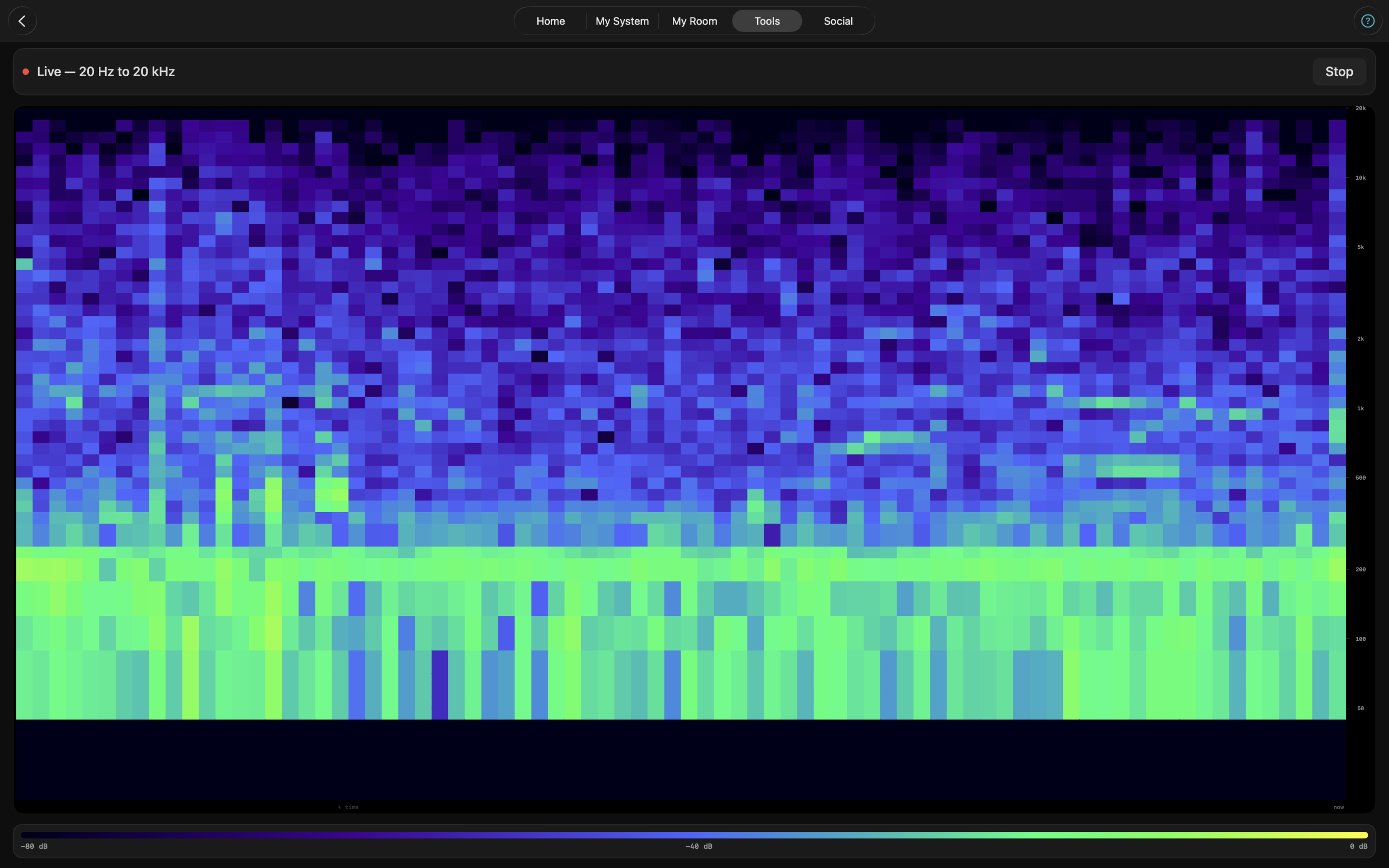The height and width of the screenshot is (868, 1389).
Task: Click the 500 frequency axis label
Action: 1360,477
